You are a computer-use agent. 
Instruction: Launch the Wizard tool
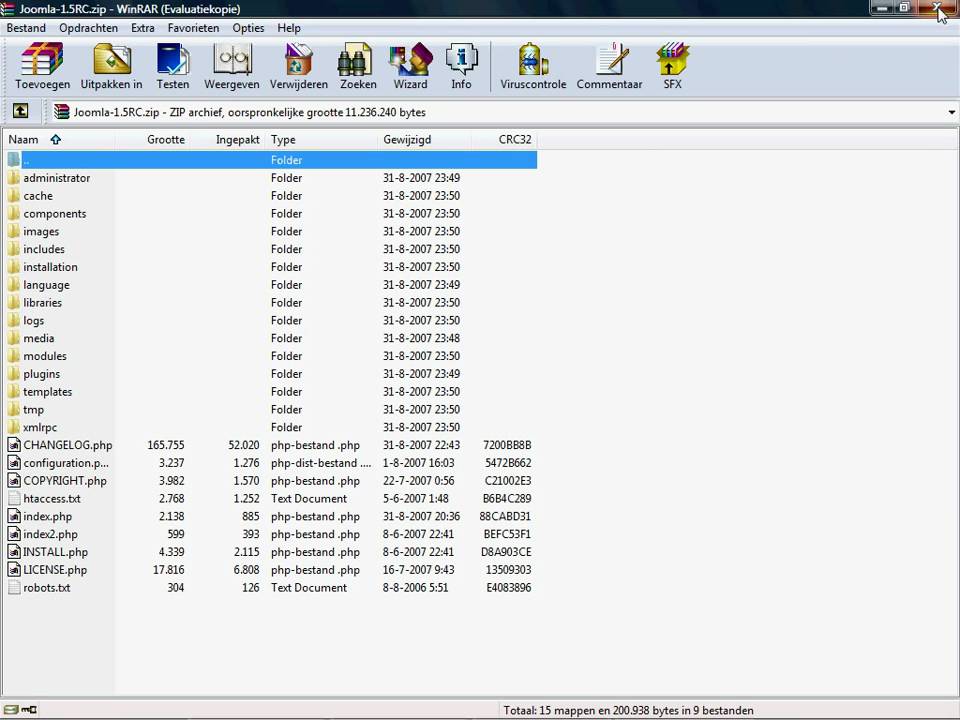pyautogui.click(x=410, y=66)
